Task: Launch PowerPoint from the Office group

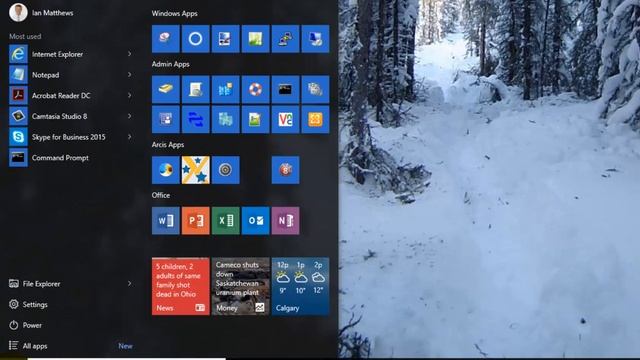Action: (x=196, y=220)
